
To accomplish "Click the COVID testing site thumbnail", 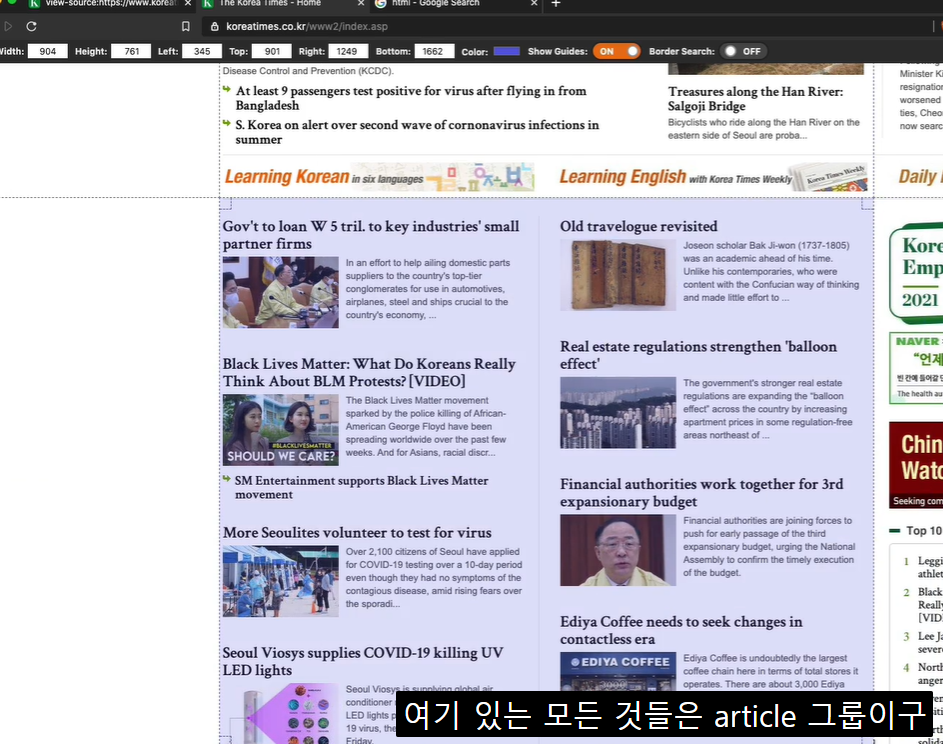I will coord(280,581).
